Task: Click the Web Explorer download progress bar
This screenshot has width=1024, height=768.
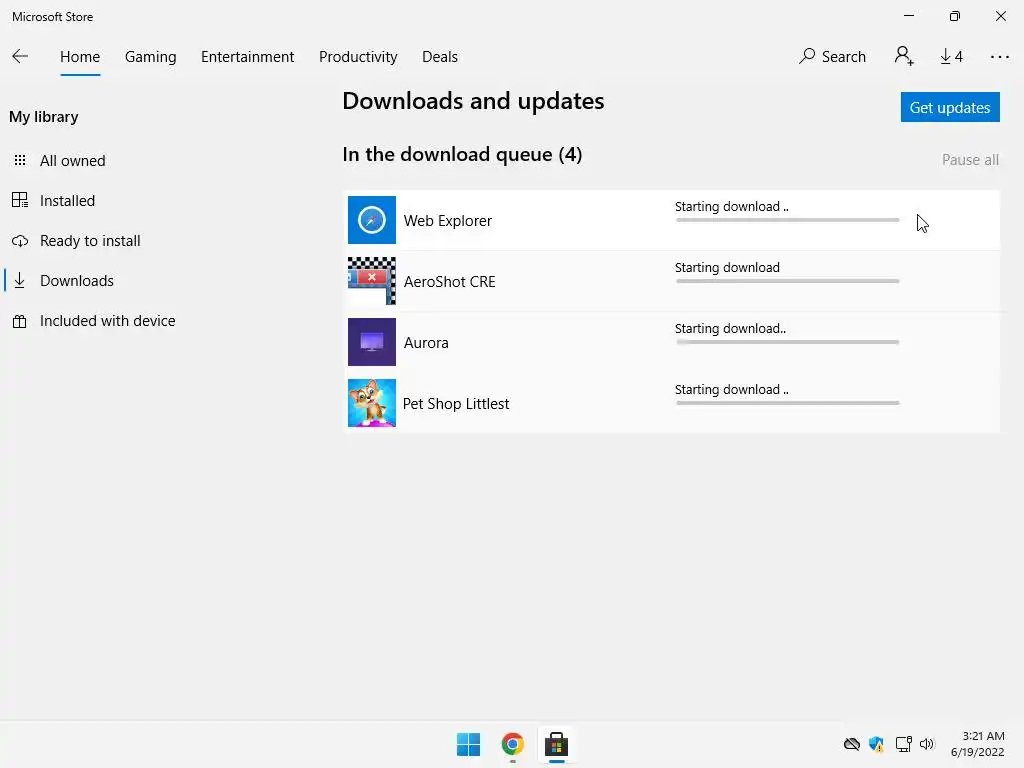Action: (x=788, y=220)
